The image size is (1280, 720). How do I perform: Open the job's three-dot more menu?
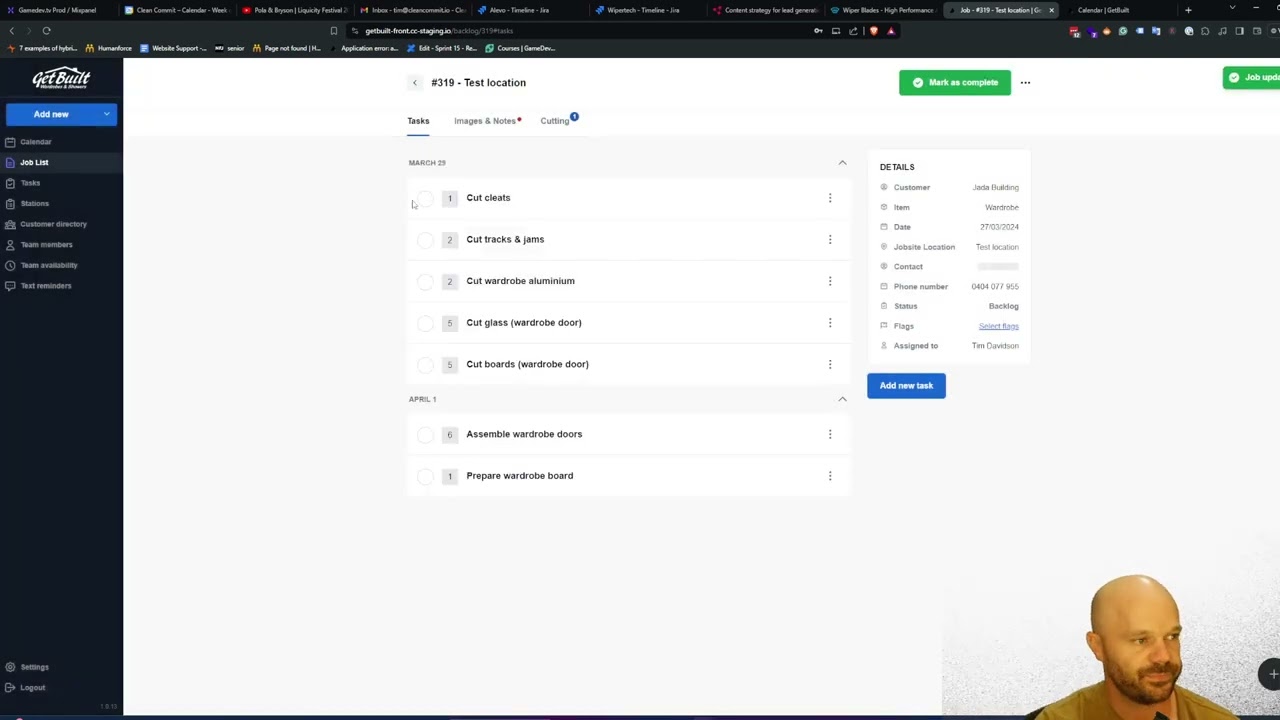[x=1025, y=83]
